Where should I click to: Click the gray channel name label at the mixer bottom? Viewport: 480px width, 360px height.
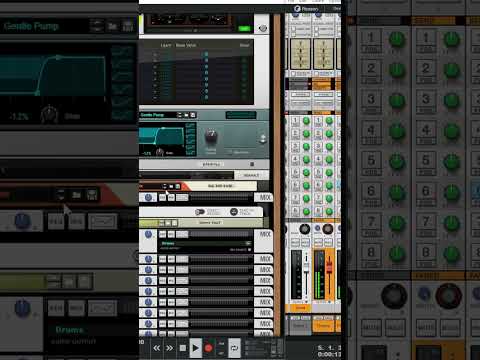[299, 326]
